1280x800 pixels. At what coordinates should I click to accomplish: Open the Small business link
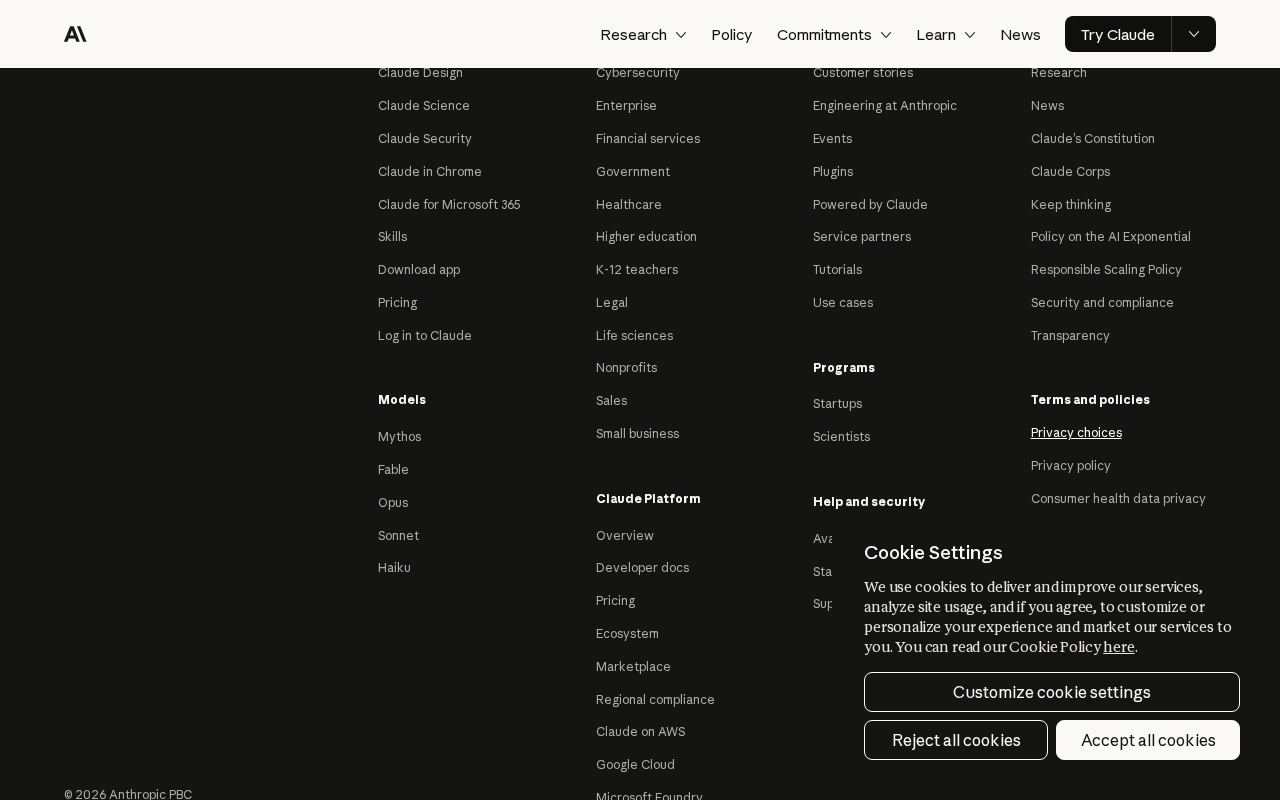(637, 433)
